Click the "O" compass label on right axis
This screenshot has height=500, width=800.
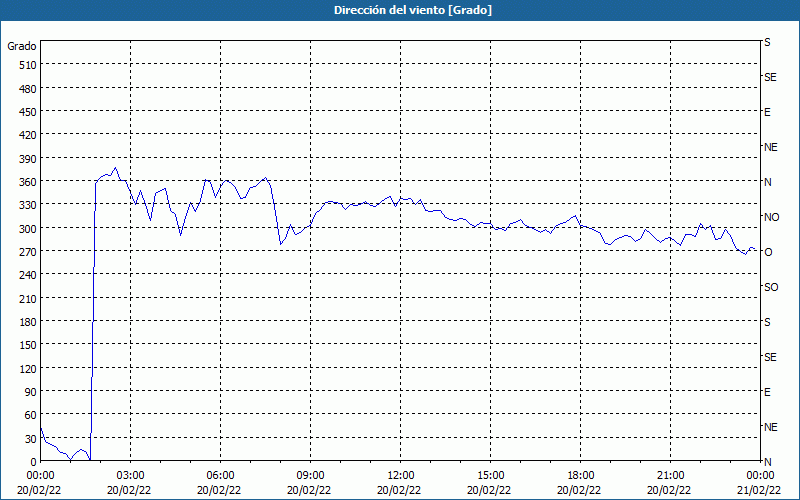click(x=768, y=252)
